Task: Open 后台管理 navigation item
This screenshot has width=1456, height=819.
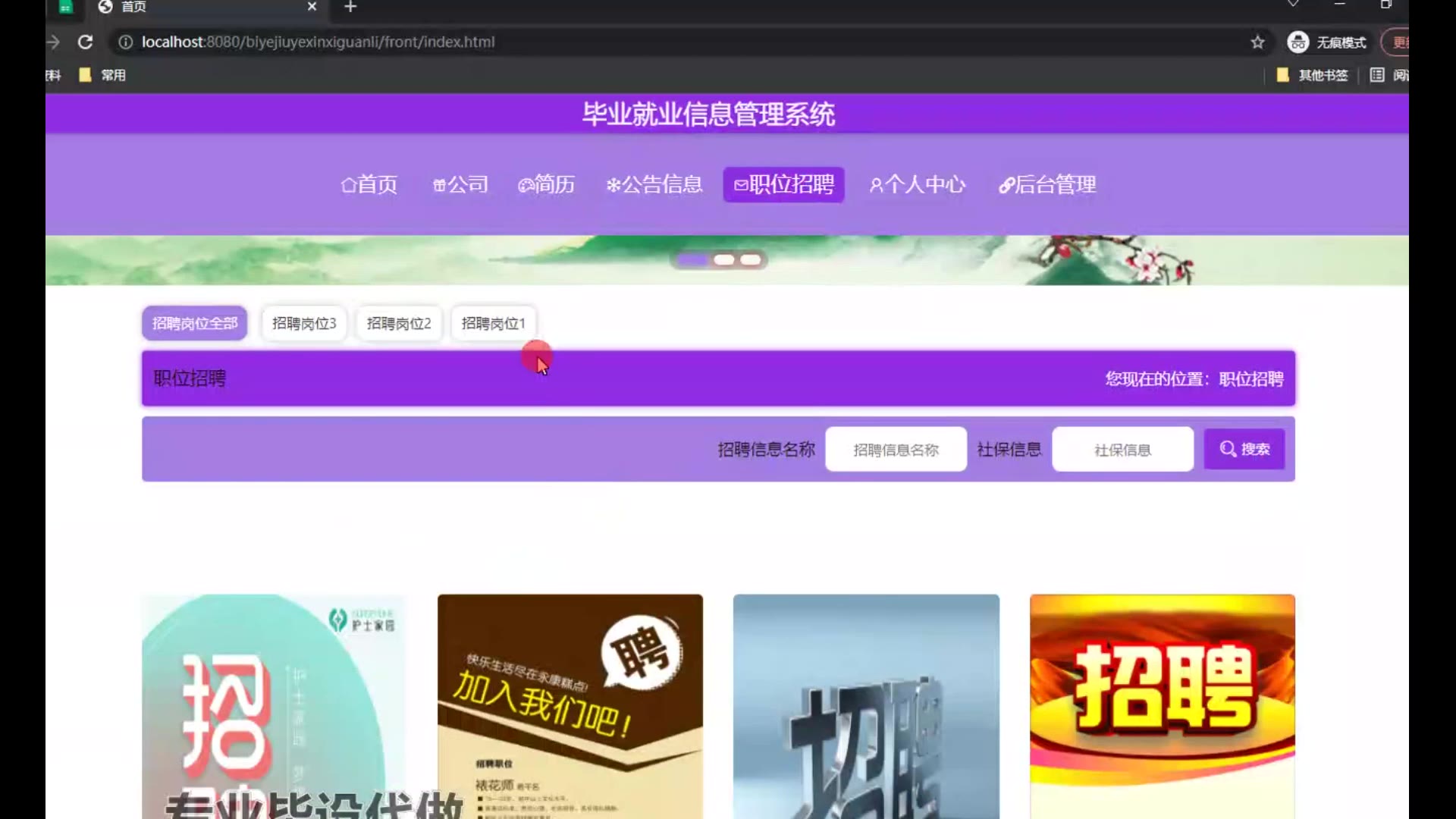Action: (x=1047, y=184)
